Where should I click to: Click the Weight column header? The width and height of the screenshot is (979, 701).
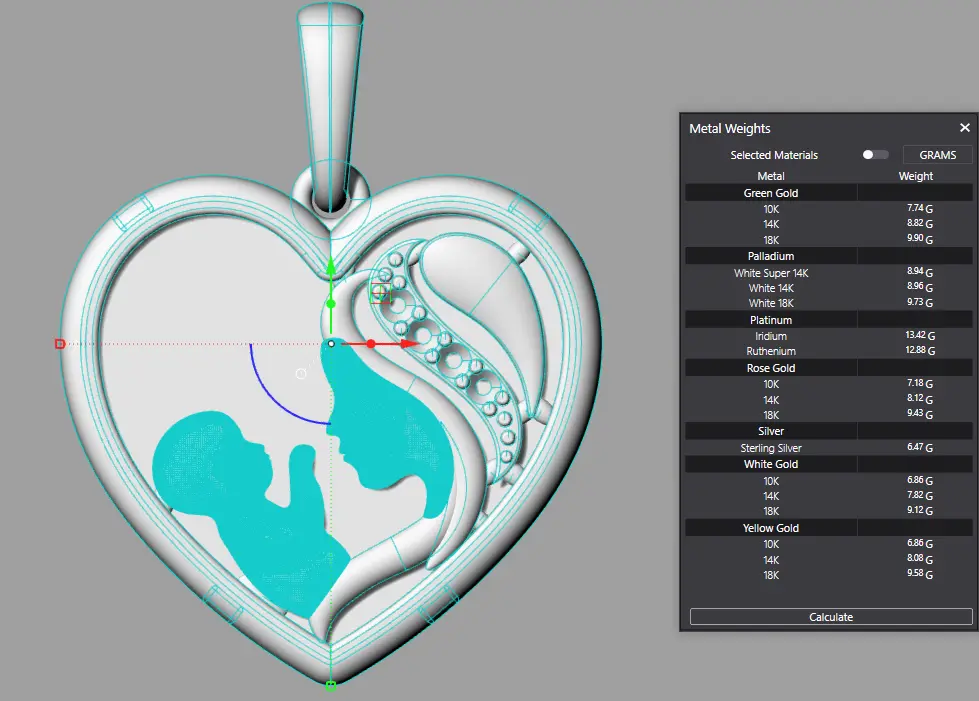915,176
